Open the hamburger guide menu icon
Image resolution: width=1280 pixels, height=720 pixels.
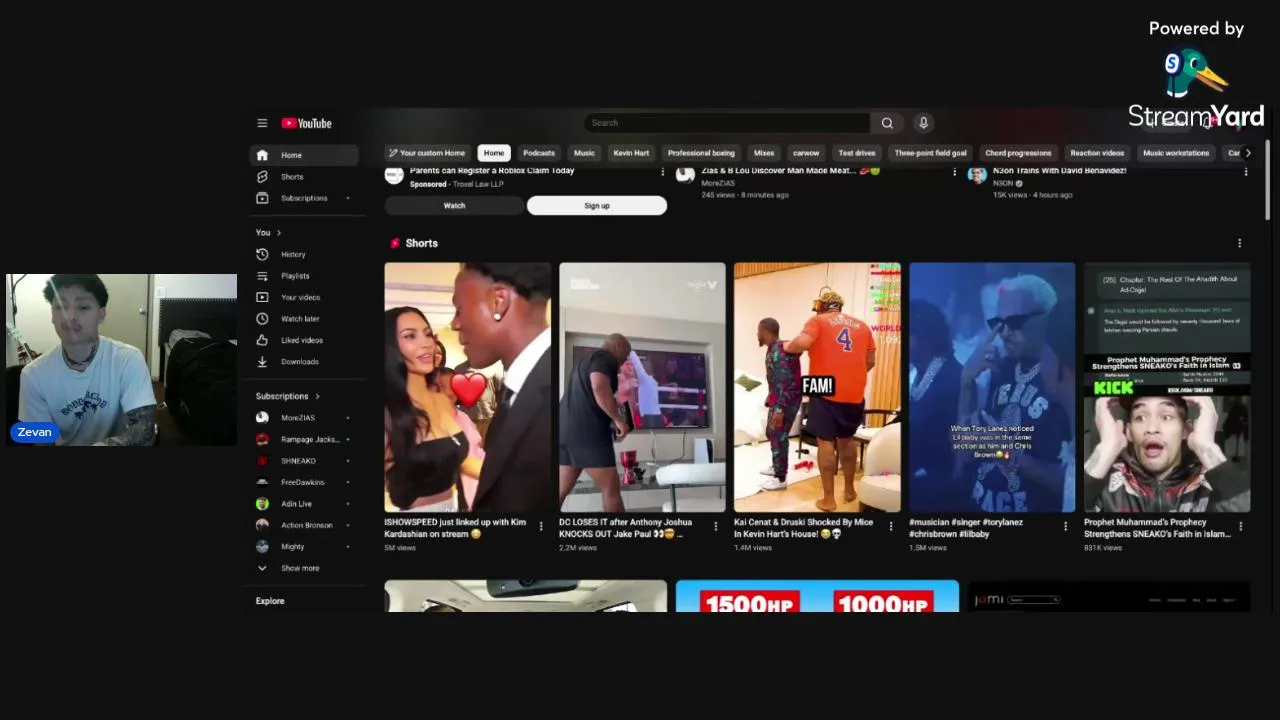(262, 123)
